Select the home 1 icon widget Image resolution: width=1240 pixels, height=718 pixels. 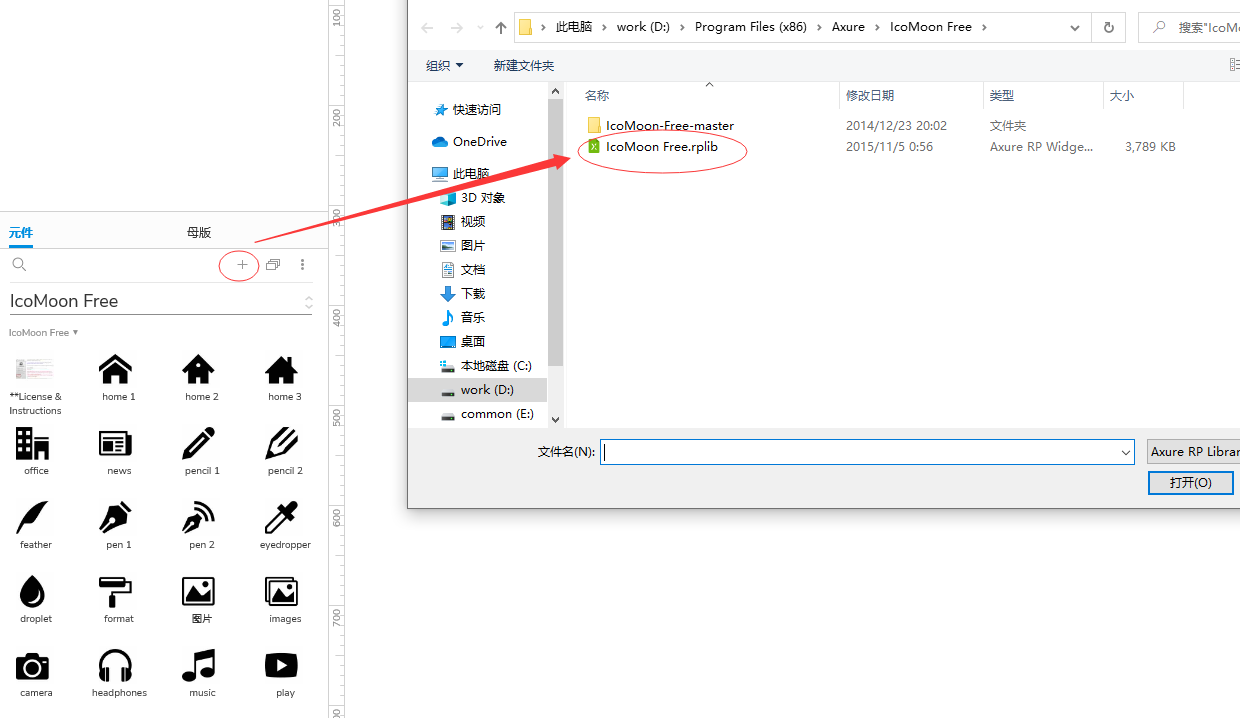pyautogui.click(x=116, y=370)
